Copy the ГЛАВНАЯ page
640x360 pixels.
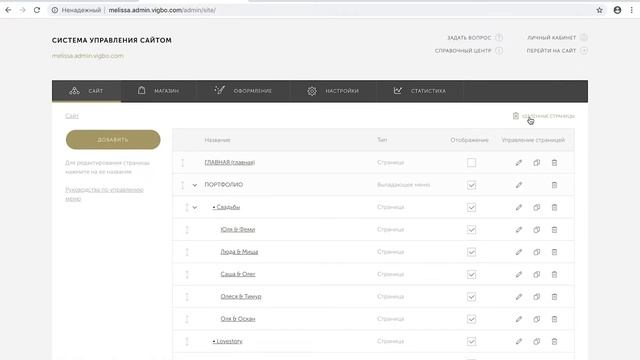tap(536, 162)
